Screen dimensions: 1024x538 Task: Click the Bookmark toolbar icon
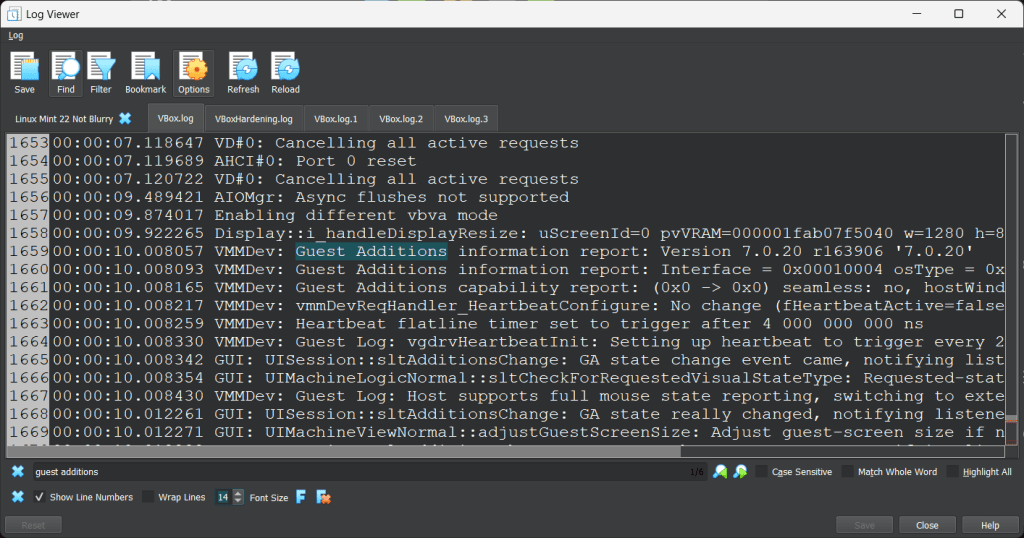point(146,74)
